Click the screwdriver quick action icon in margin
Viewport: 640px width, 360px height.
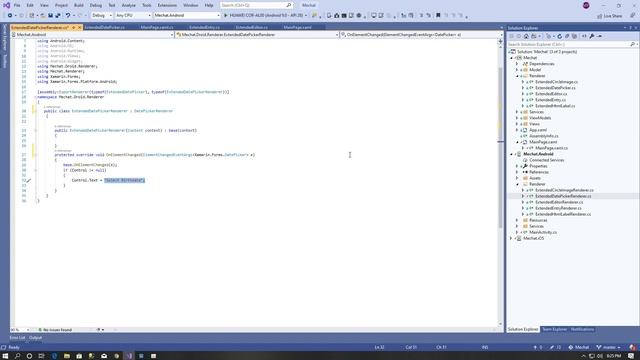coord(29,180)
